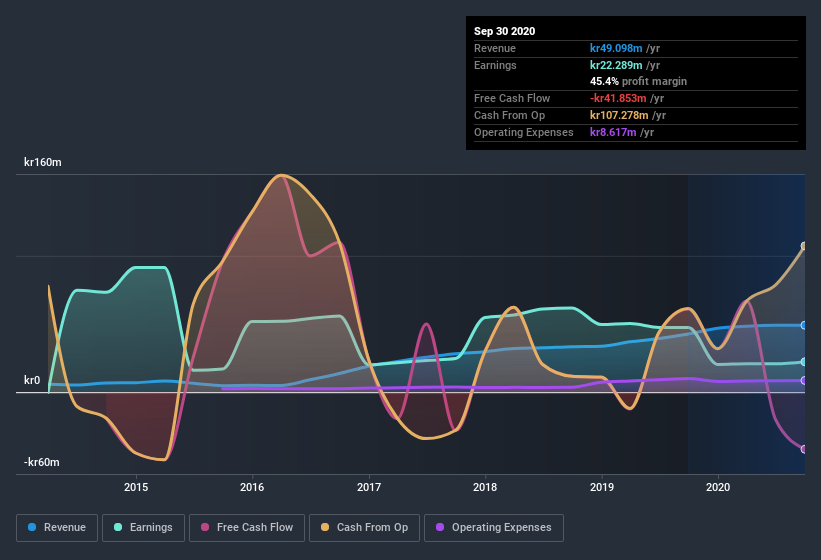The image size is (821, 560).
Task: Click the purple Operating Expenses dot
Action: [440, 527]
